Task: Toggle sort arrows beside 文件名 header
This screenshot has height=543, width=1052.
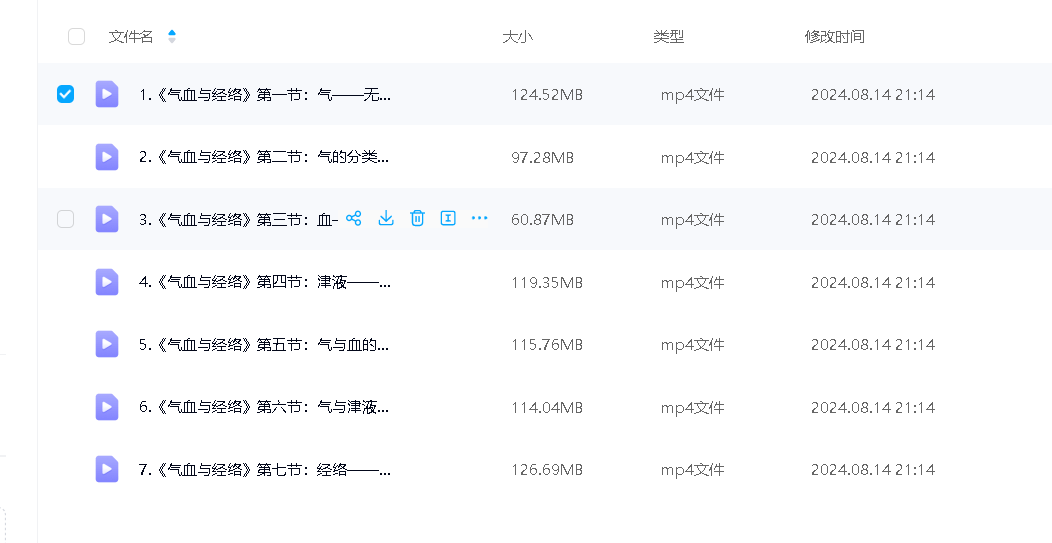Action: click(x=172, y=37)
